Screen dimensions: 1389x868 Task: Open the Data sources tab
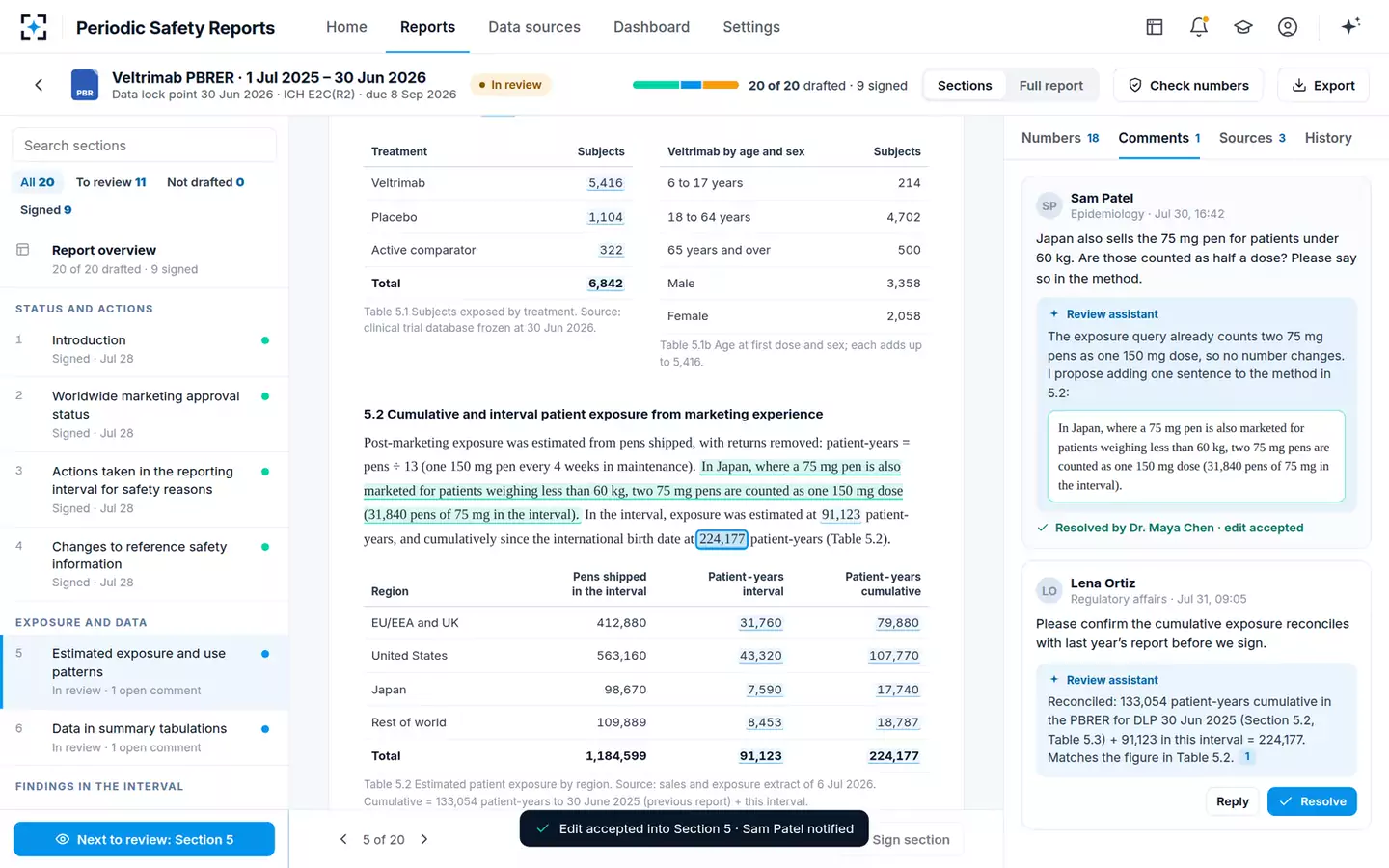click(534, 27)
